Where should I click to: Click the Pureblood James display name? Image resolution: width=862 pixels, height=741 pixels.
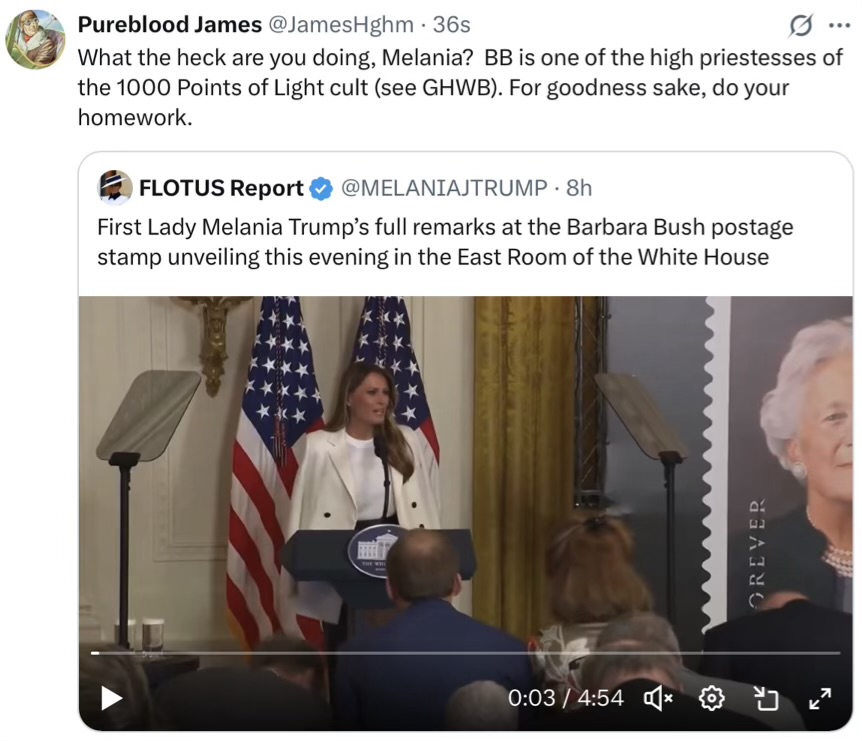pyautogui.click(x=170, y=25)
